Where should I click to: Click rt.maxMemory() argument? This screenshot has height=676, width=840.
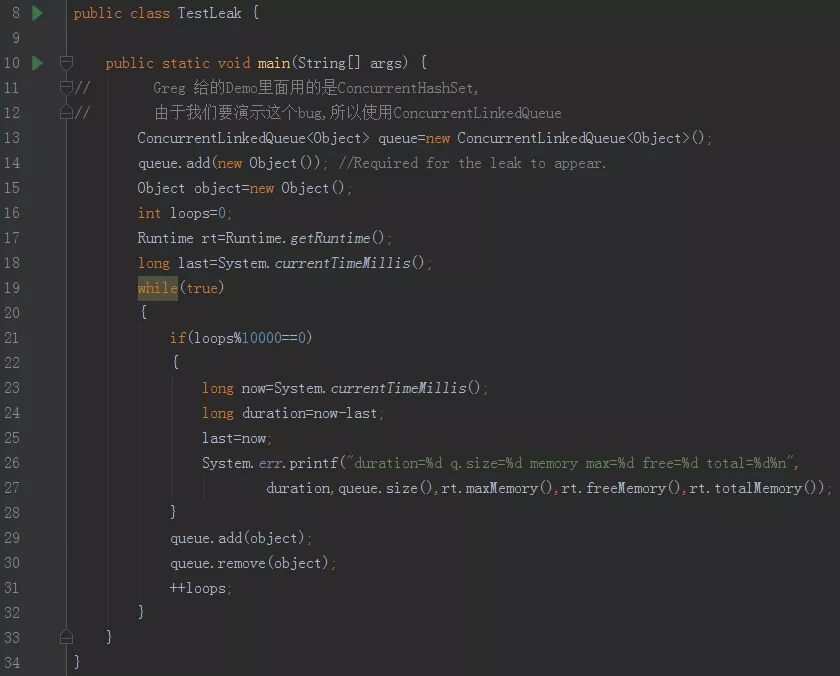496,488
